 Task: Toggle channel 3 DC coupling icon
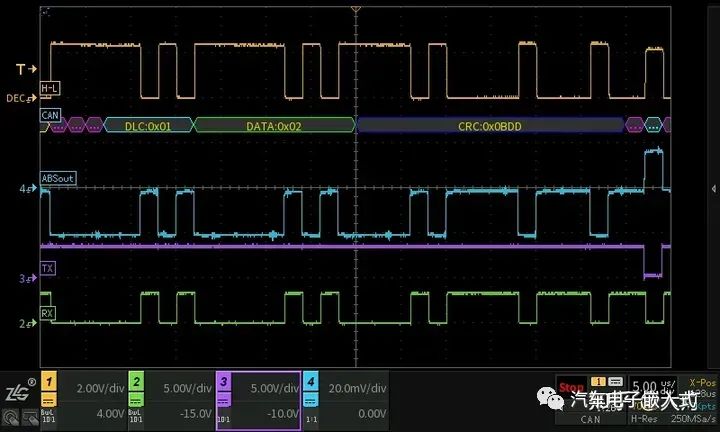coord(224,399)
